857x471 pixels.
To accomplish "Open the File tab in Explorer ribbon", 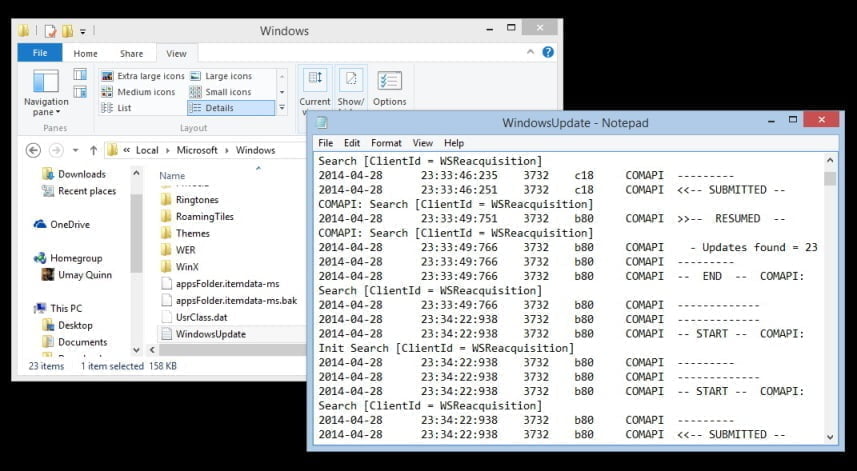I will click(40, 53).
